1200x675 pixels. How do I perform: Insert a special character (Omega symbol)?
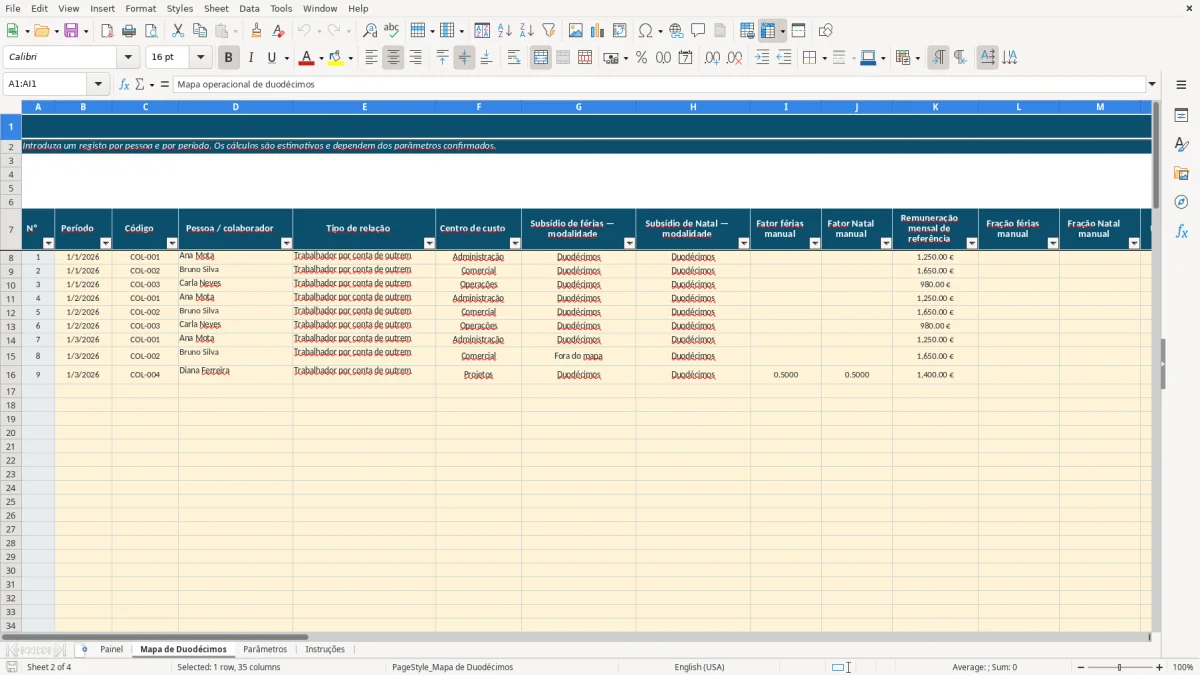point(645,31)
